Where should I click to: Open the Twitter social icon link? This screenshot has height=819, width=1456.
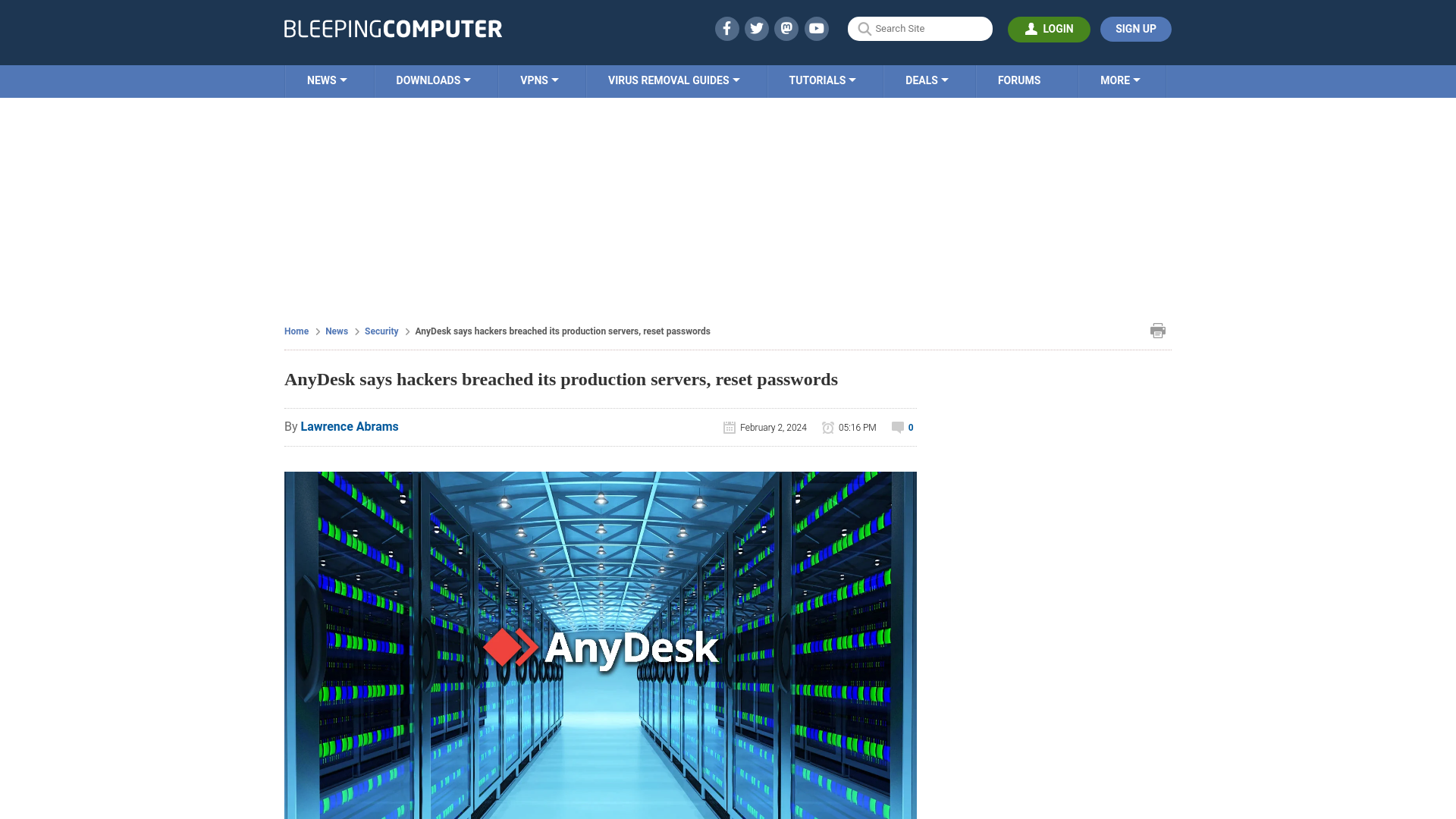(x=756, y=28)
